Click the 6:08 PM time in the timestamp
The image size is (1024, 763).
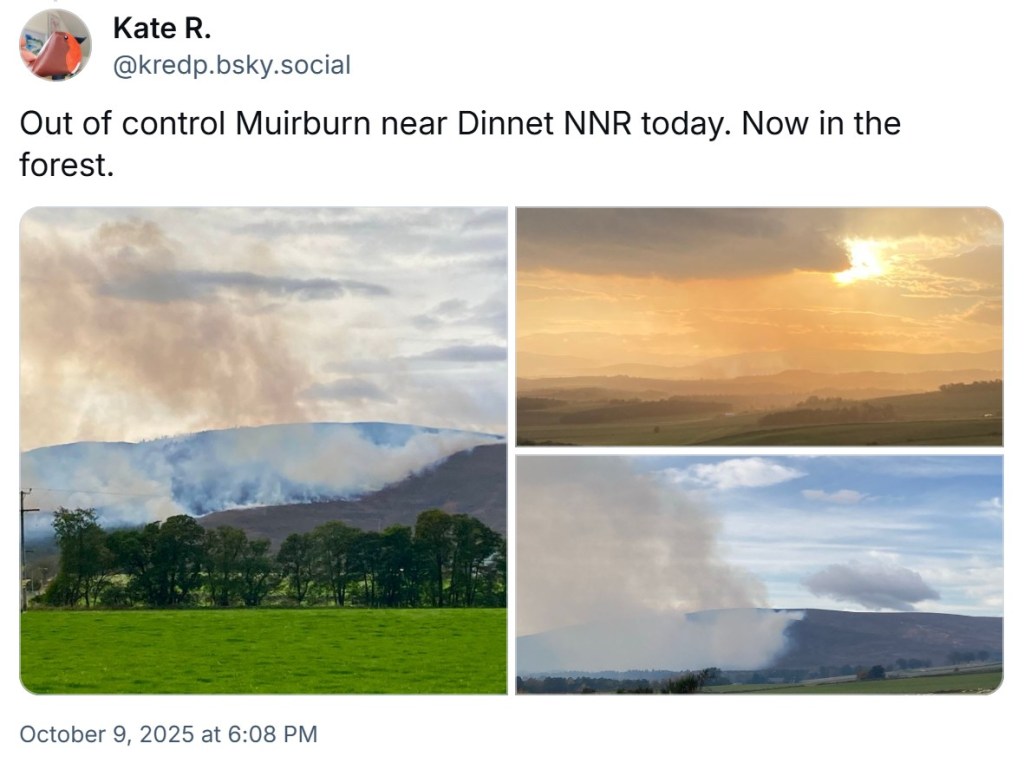[273, 734]
